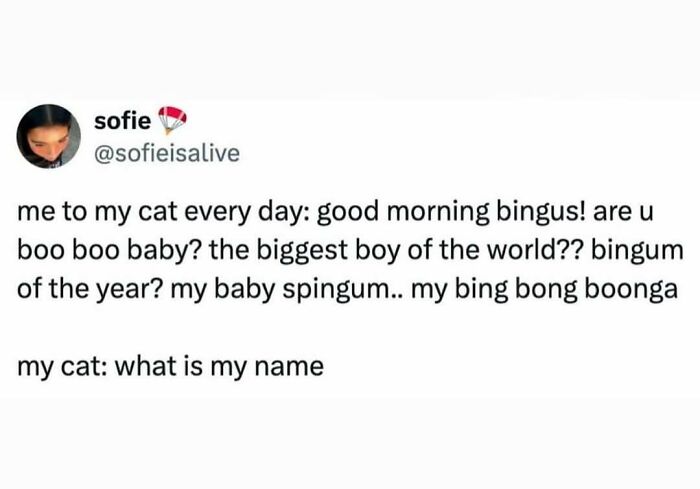Click the display name sofie

point(122,121)
